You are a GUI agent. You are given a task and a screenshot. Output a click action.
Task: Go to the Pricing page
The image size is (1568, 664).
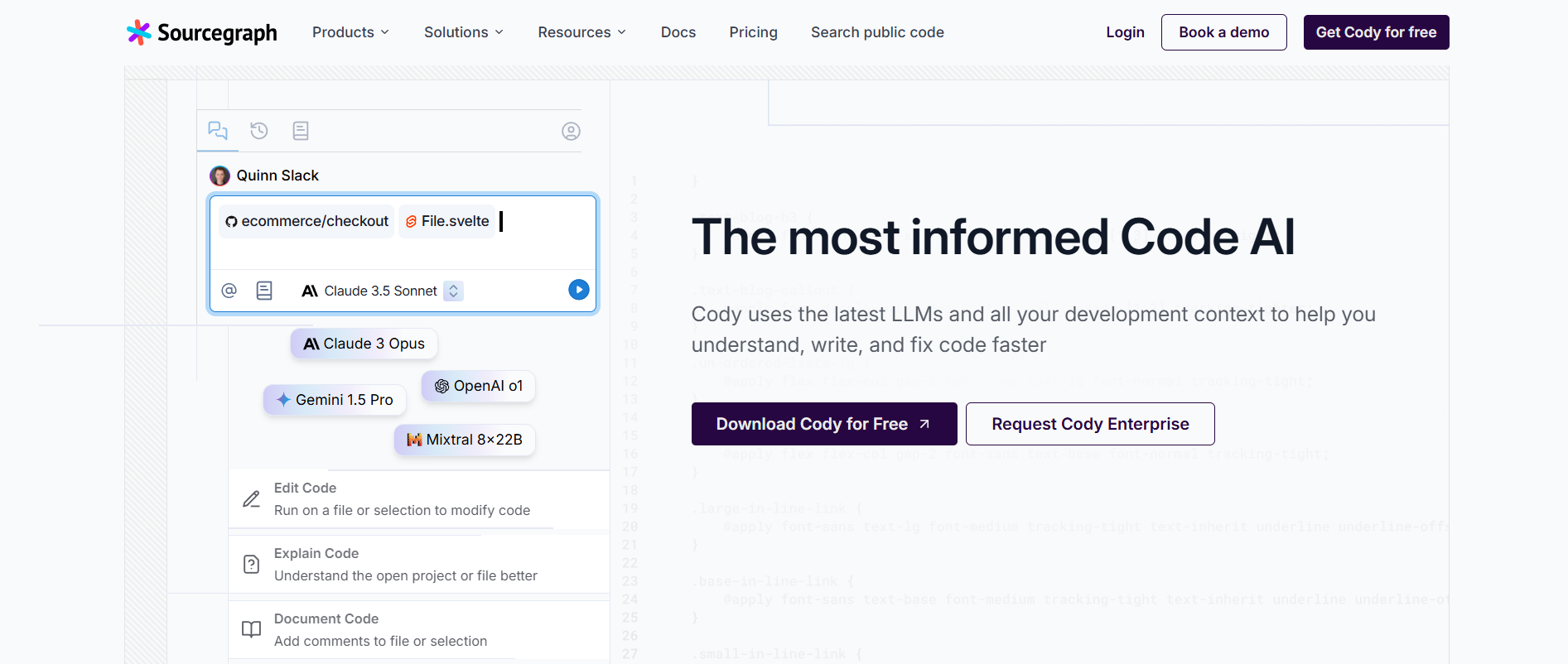(754, 32)
